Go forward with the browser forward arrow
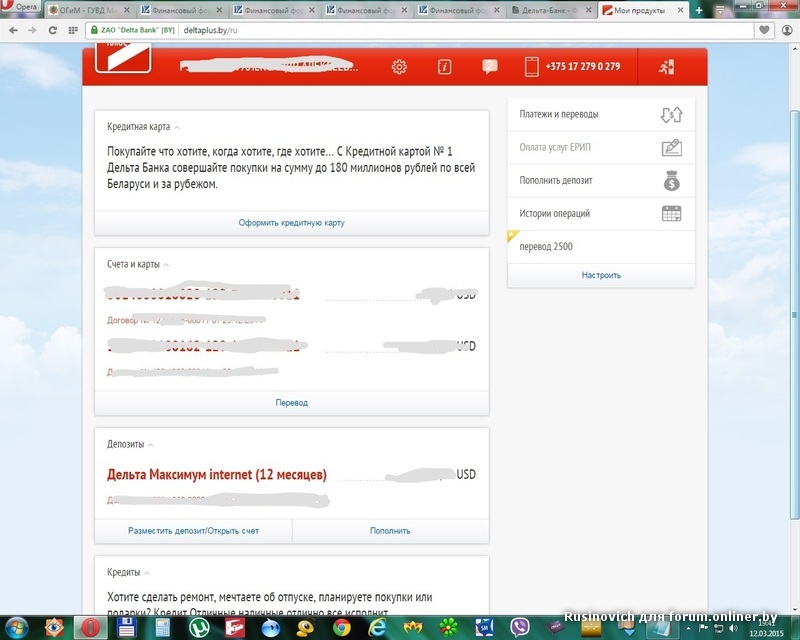800x640 pixels. coord(32,31)
